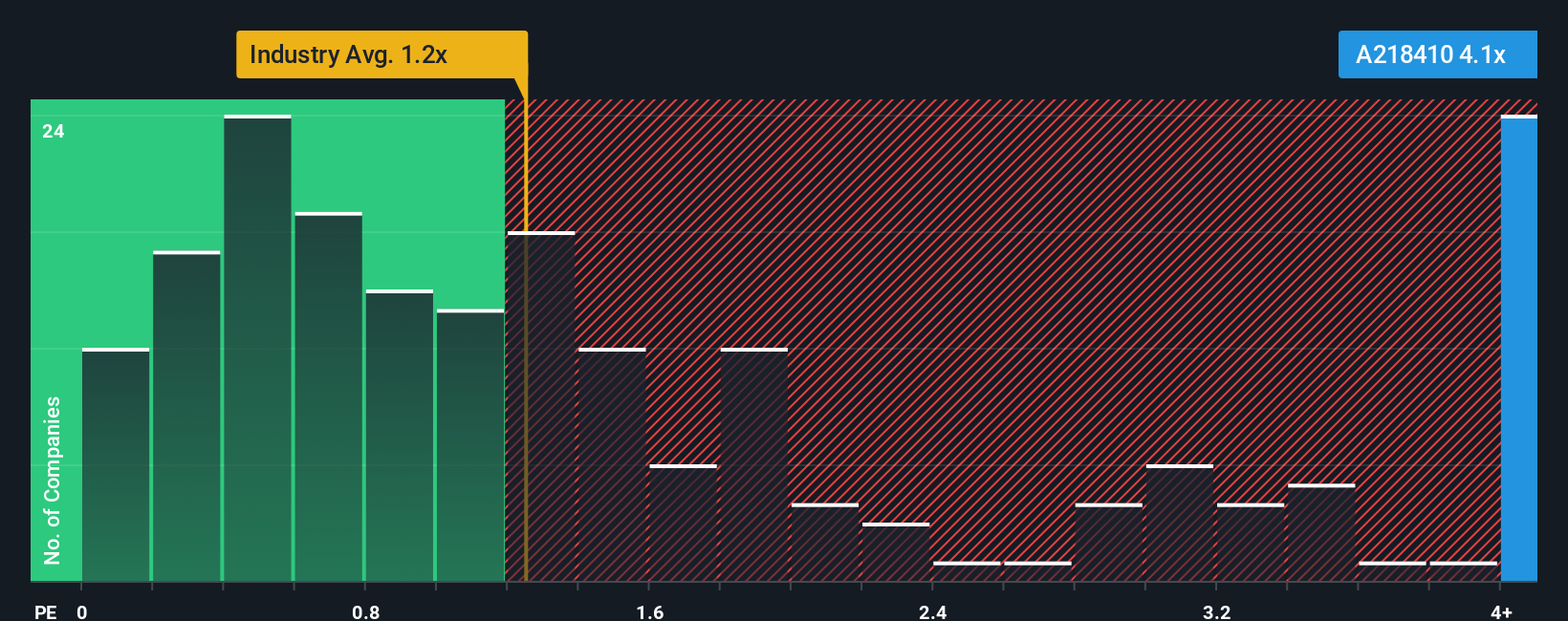The width and height of the screenshot is (1568, 621).
Task: Click the 3.2 axis label
Action: (1217, 611)
